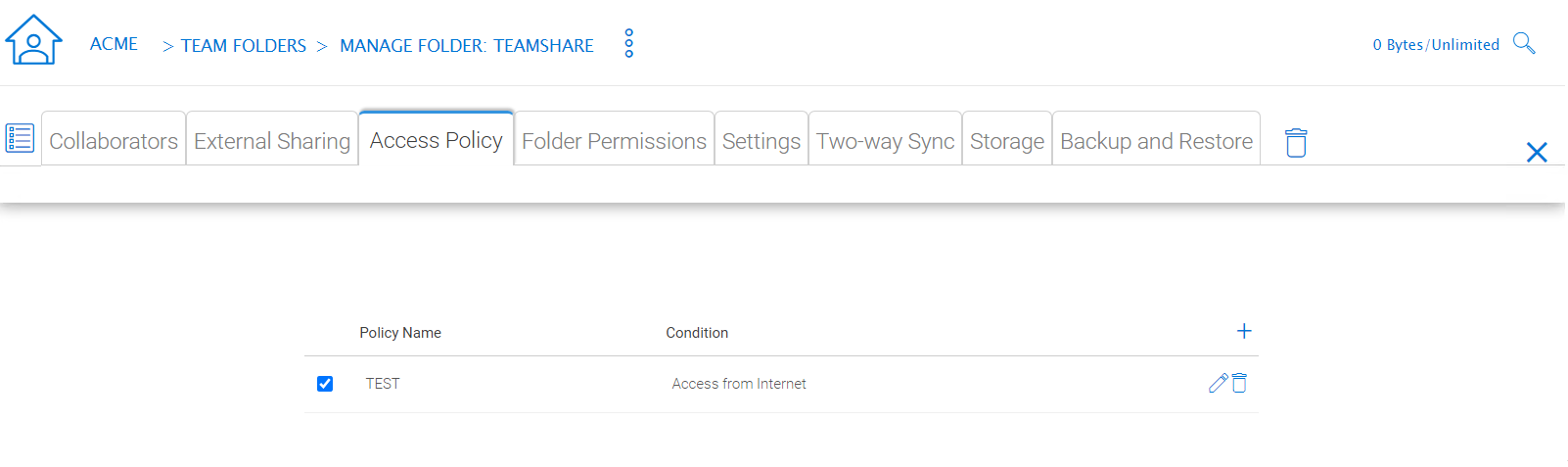Open the home dashboard icon
Image resolution: width=1568 pixels, height=467 pixels.
coord(33,40)
